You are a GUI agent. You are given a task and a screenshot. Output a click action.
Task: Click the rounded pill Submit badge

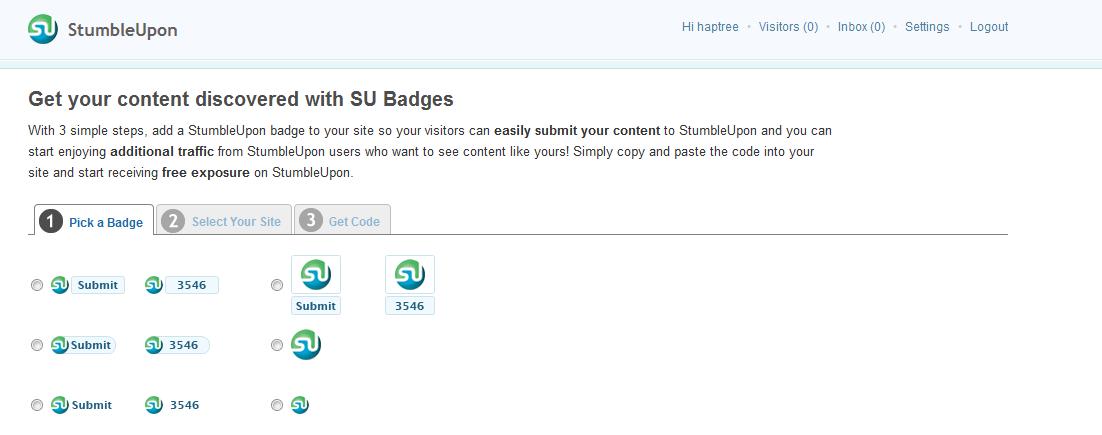(x=83, y=345)
